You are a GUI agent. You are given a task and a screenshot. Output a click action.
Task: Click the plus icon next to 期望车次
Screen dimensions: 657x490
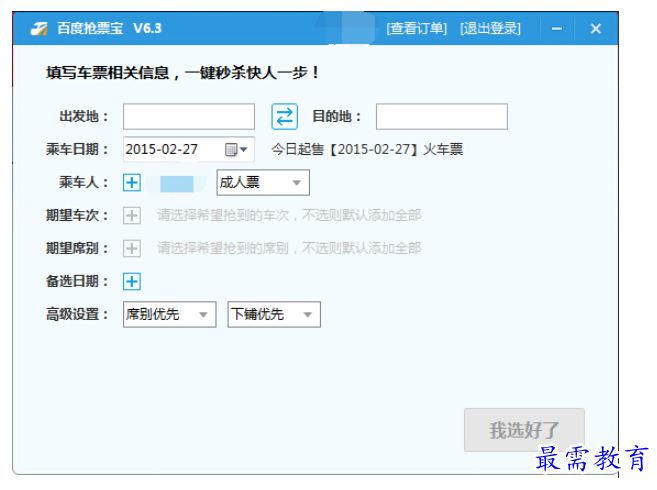(132, 215)
